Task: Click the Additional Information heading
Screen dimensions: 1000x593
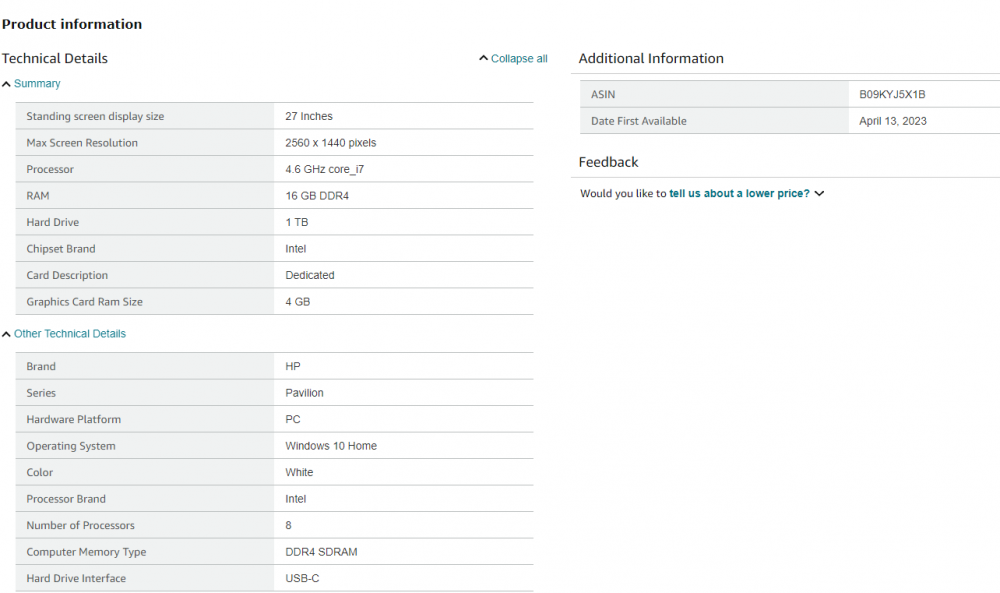Action: coord(651,59)
